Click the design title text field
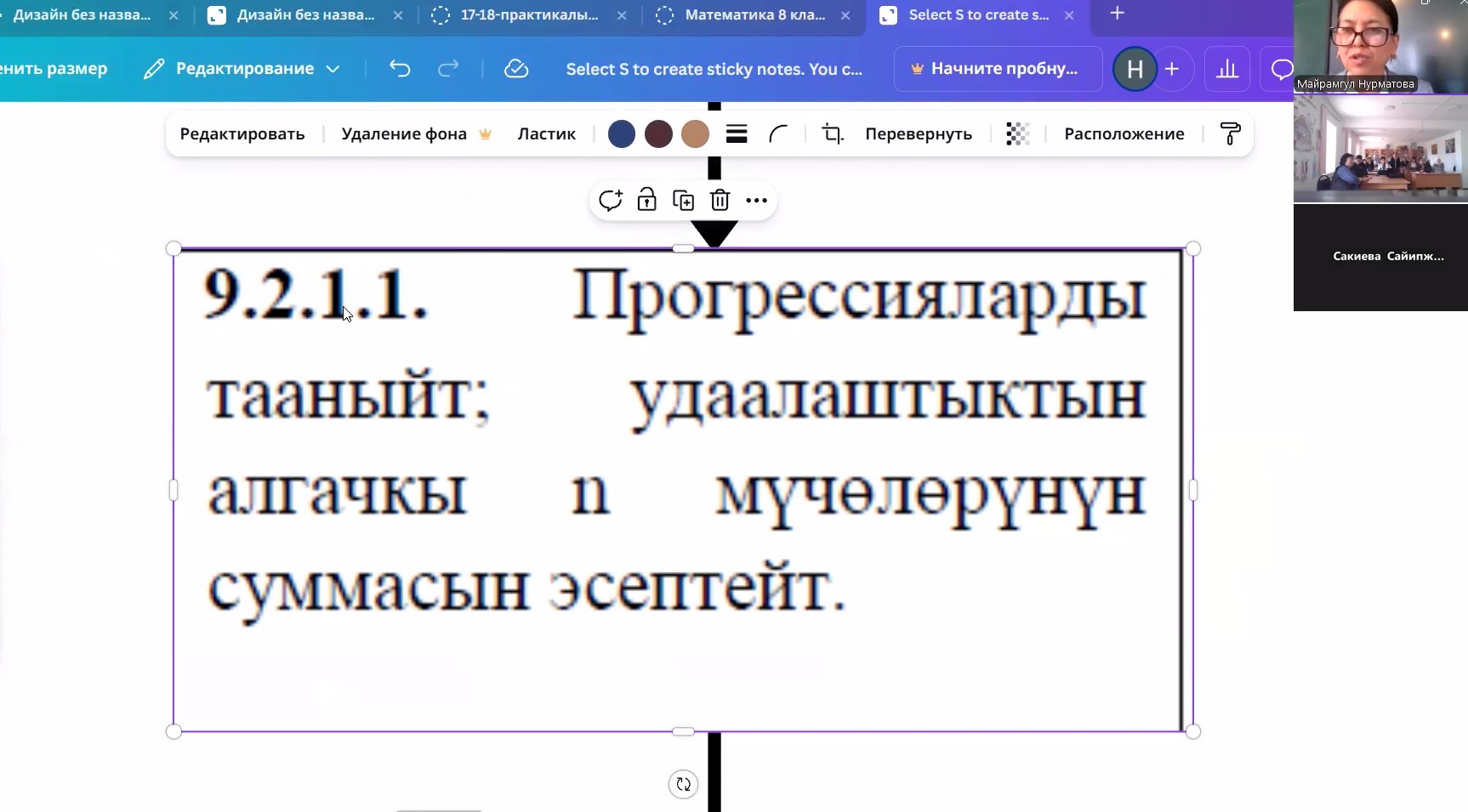Viewport: 1468px width, 812px height. click(714, 69)
